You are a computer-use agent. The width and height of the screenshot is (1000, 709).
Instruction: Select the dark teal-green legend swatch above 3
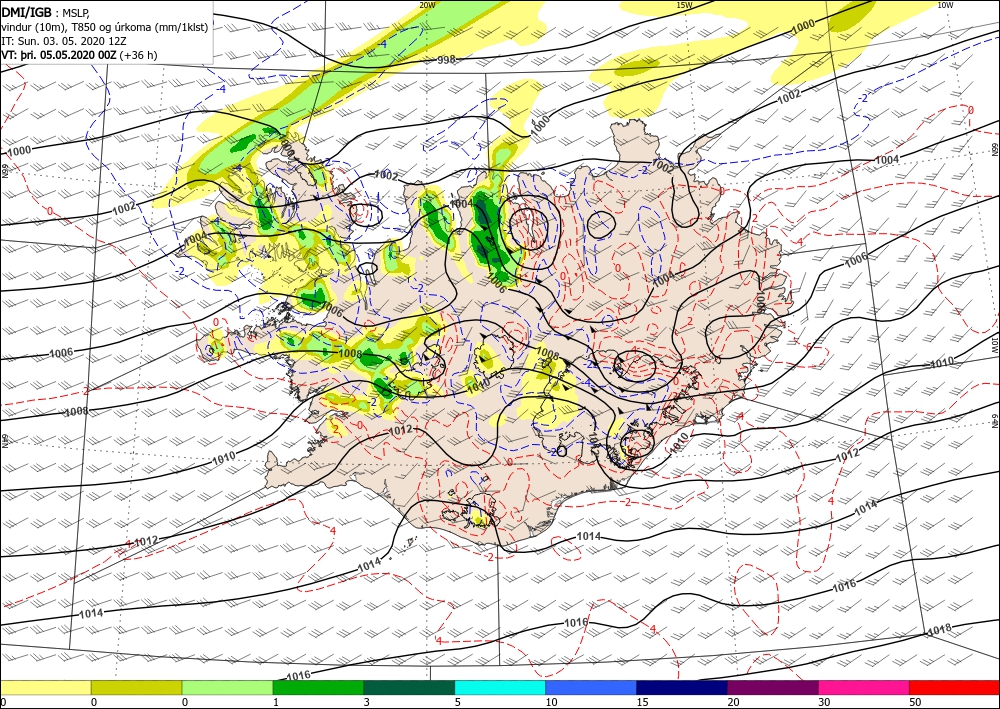[x=409, y=688]
